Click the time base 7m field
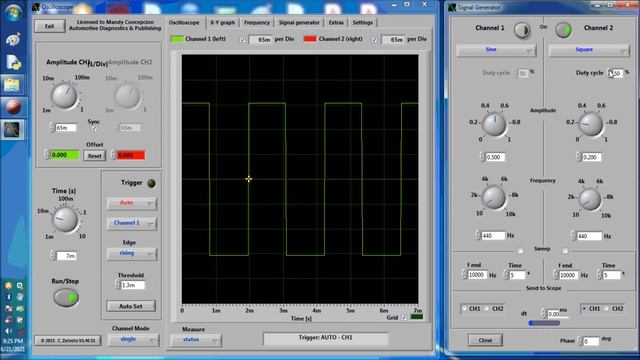The image size is (640, 360). [x=66, y=256]
